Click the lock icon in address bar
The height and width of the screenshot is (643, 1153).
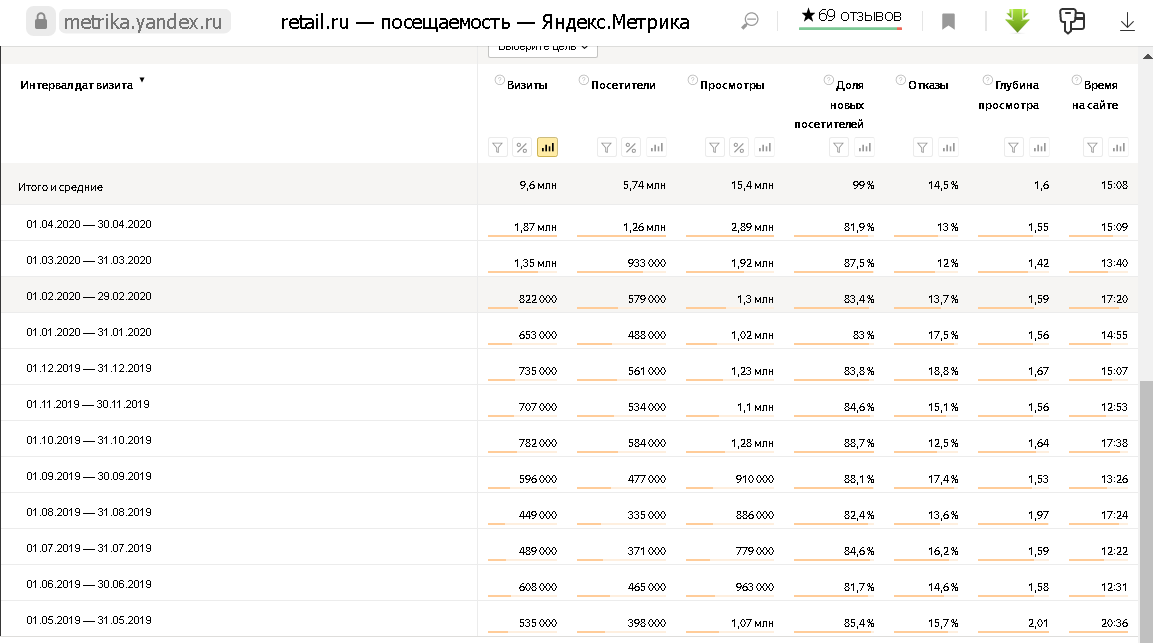point(41,21)
